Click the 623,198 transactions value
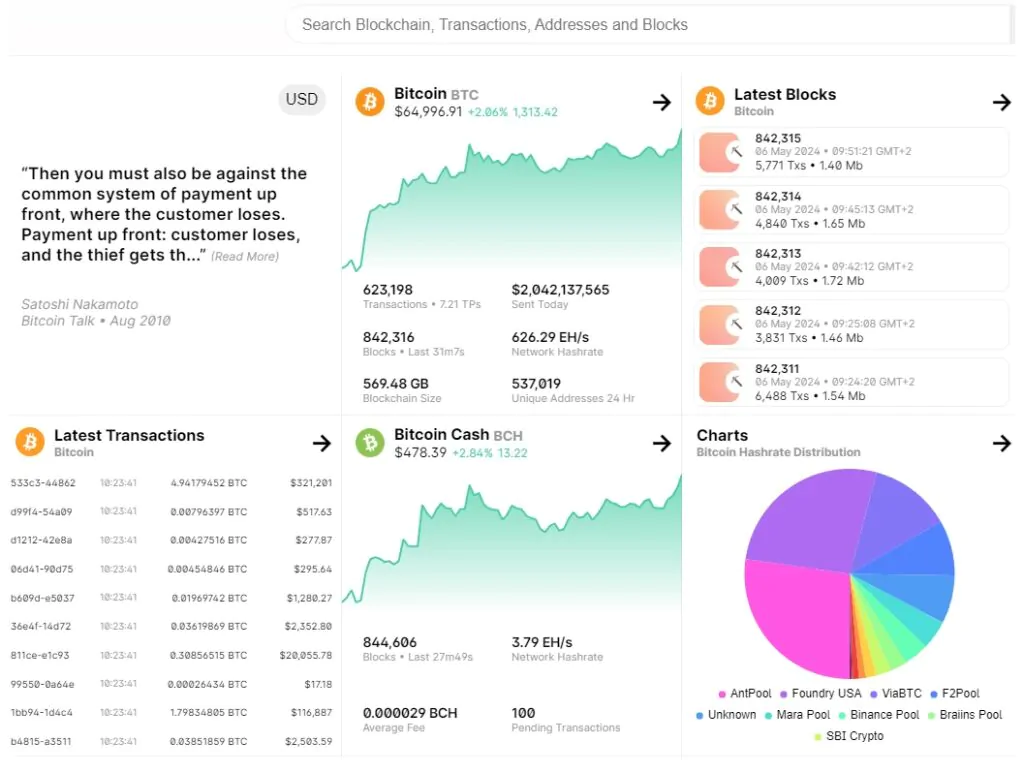The image size is (1024, 773). 388,290
